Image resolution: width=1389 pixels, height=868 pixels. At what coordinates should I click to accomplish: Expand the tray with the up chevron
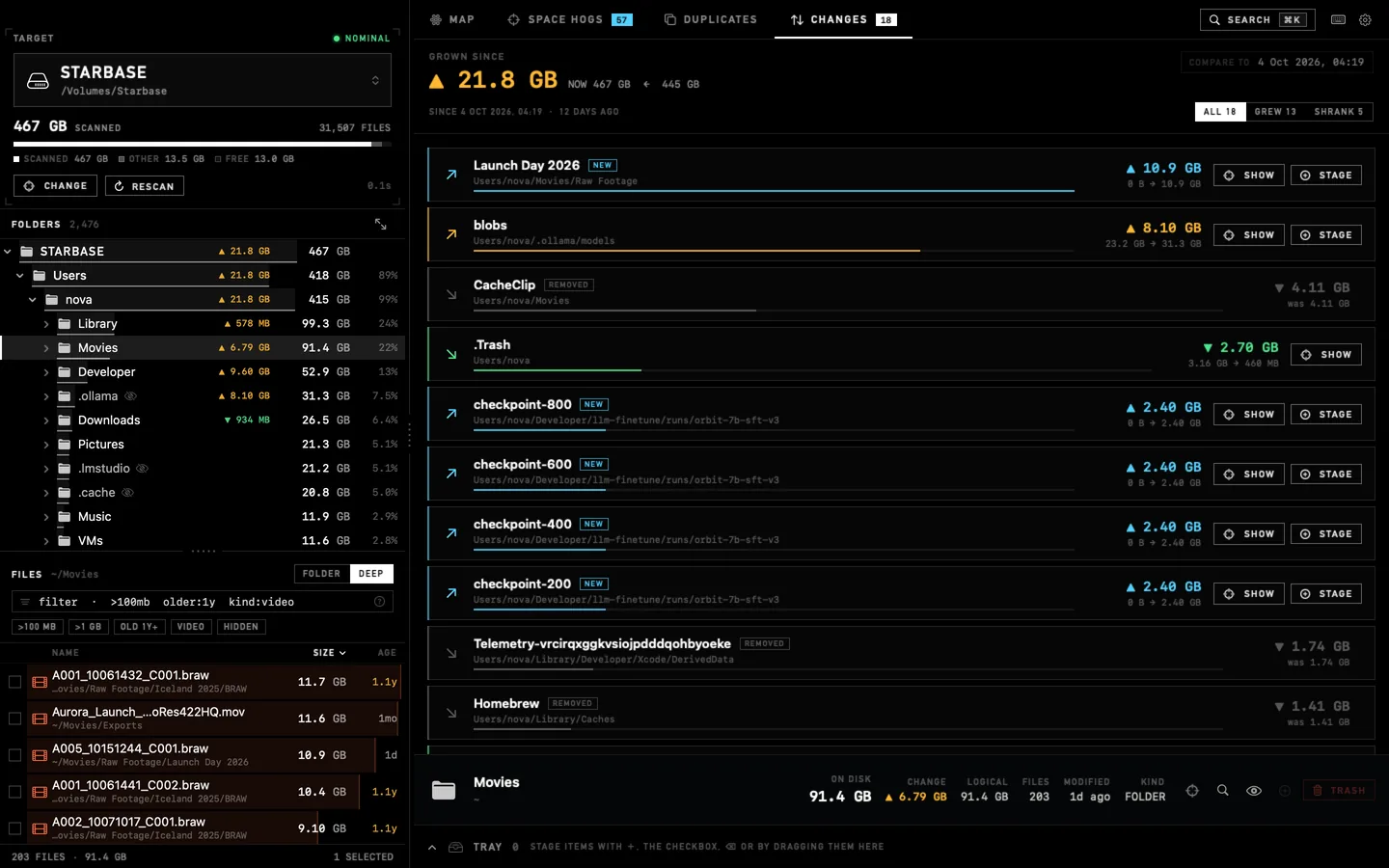(x=432, y=847)
